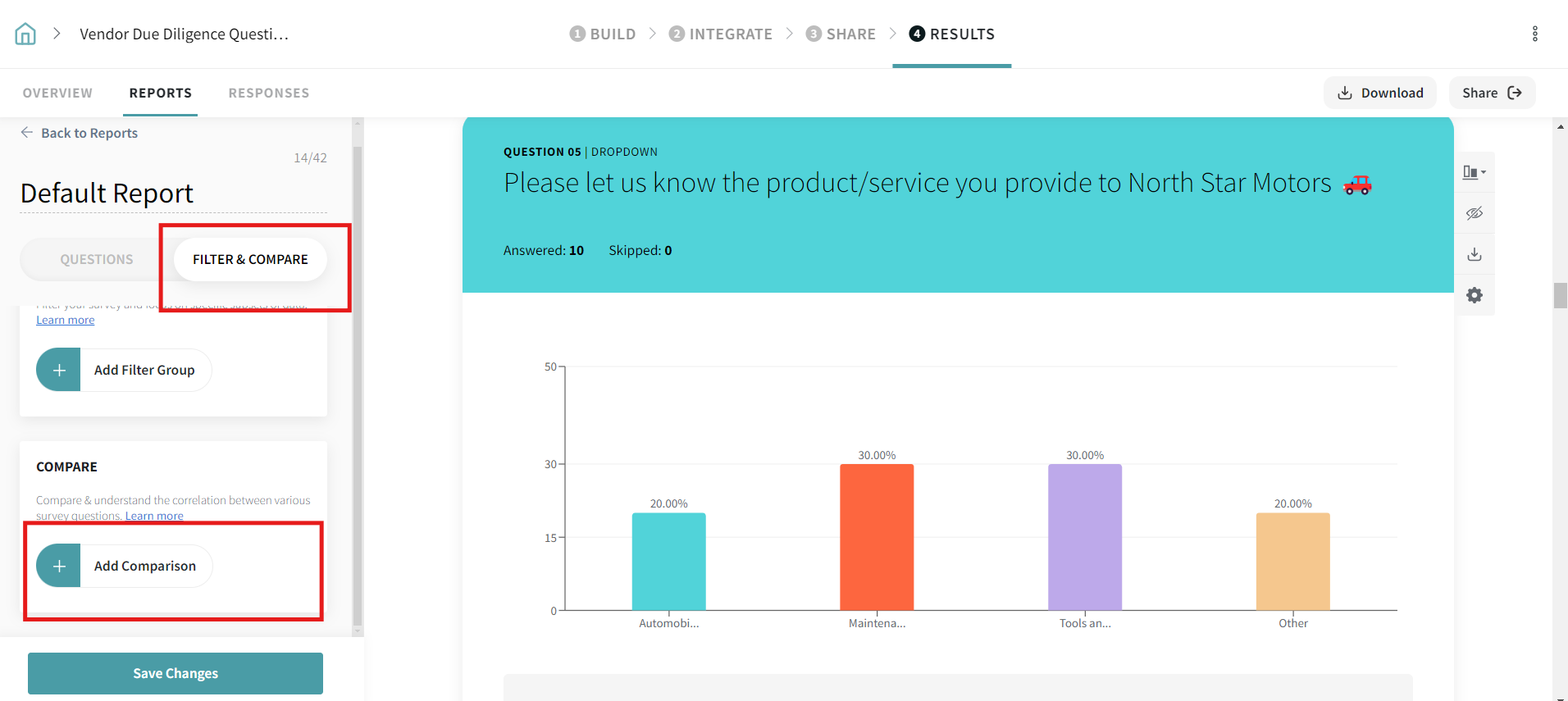The width and height of the screenshot is (1568, 701).
Task: Open the Integrate step
Action: (x=721, y=34)
